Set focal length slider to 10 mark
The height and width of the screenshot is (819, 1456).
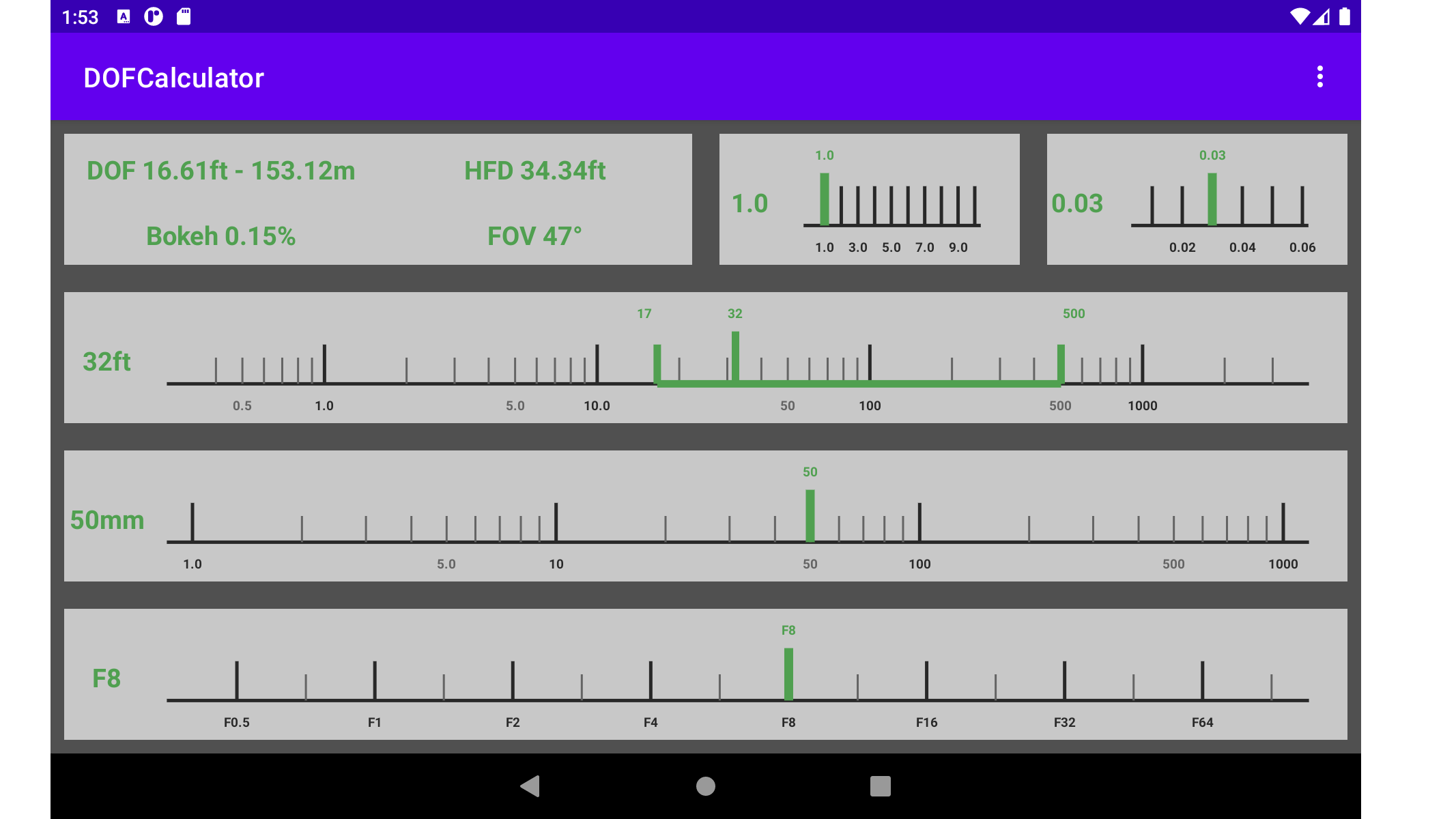coord(556,522)
